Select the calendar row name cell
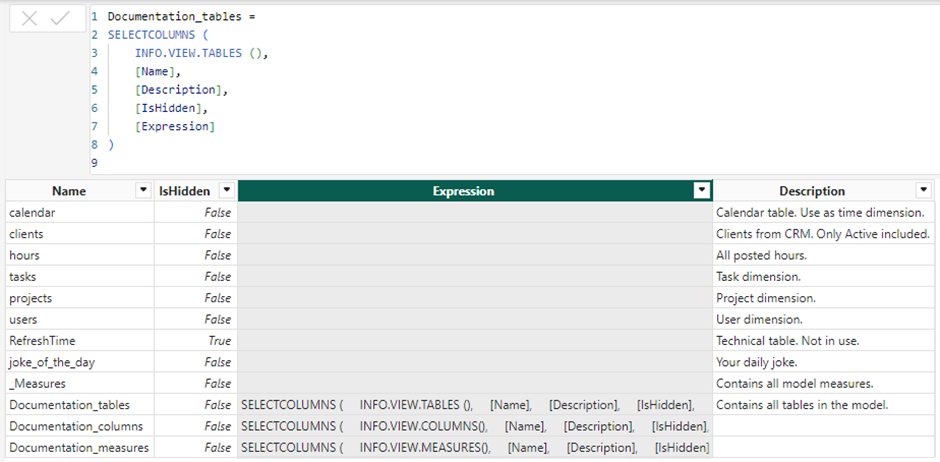This screenshot has width=940, height=462. [32, 213]
